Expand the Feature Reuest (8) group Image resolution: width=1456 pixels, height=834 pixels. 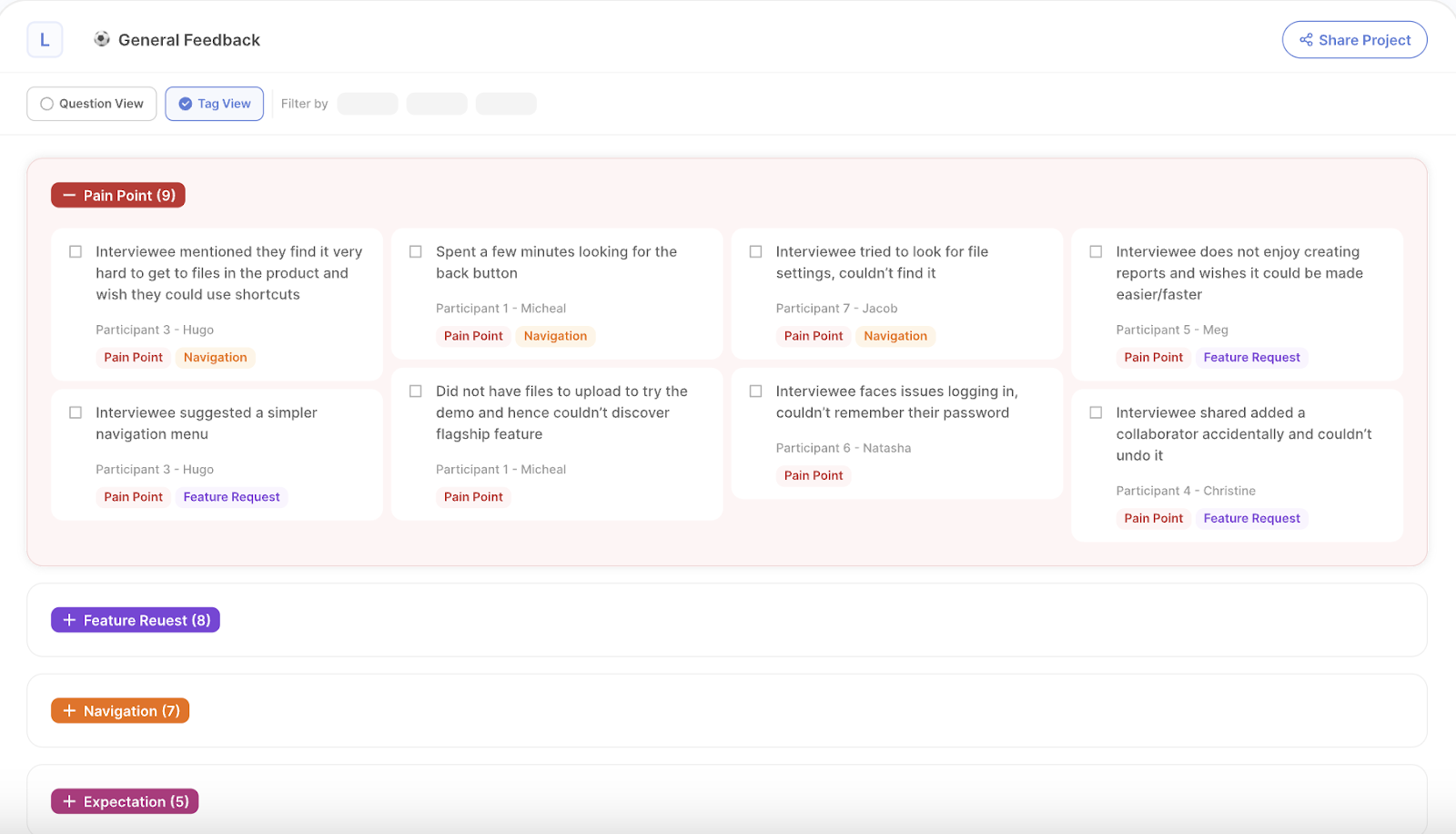tap(135, 619)
